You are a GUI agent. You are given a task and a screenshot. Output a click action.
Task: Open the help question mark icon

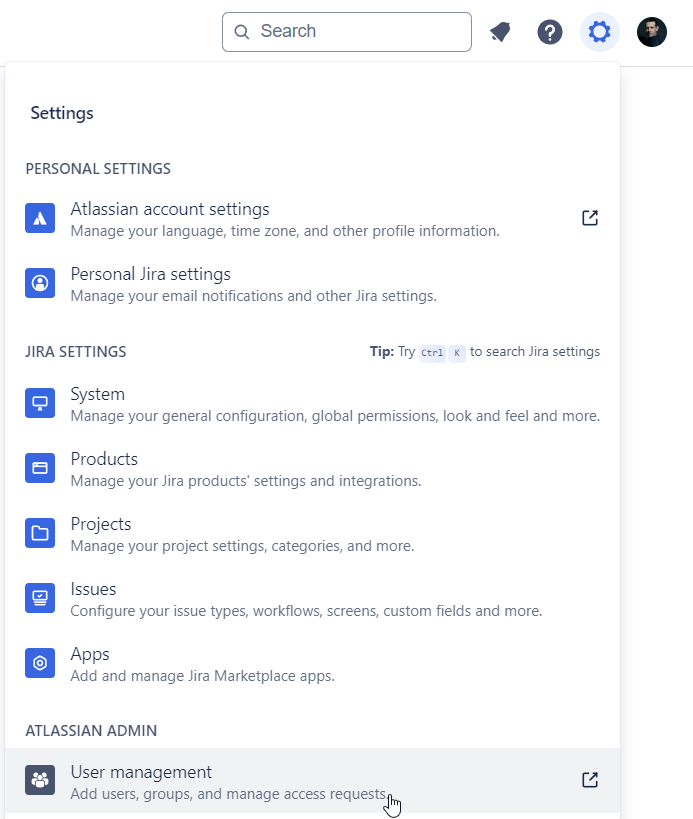(x=549, y=31)
